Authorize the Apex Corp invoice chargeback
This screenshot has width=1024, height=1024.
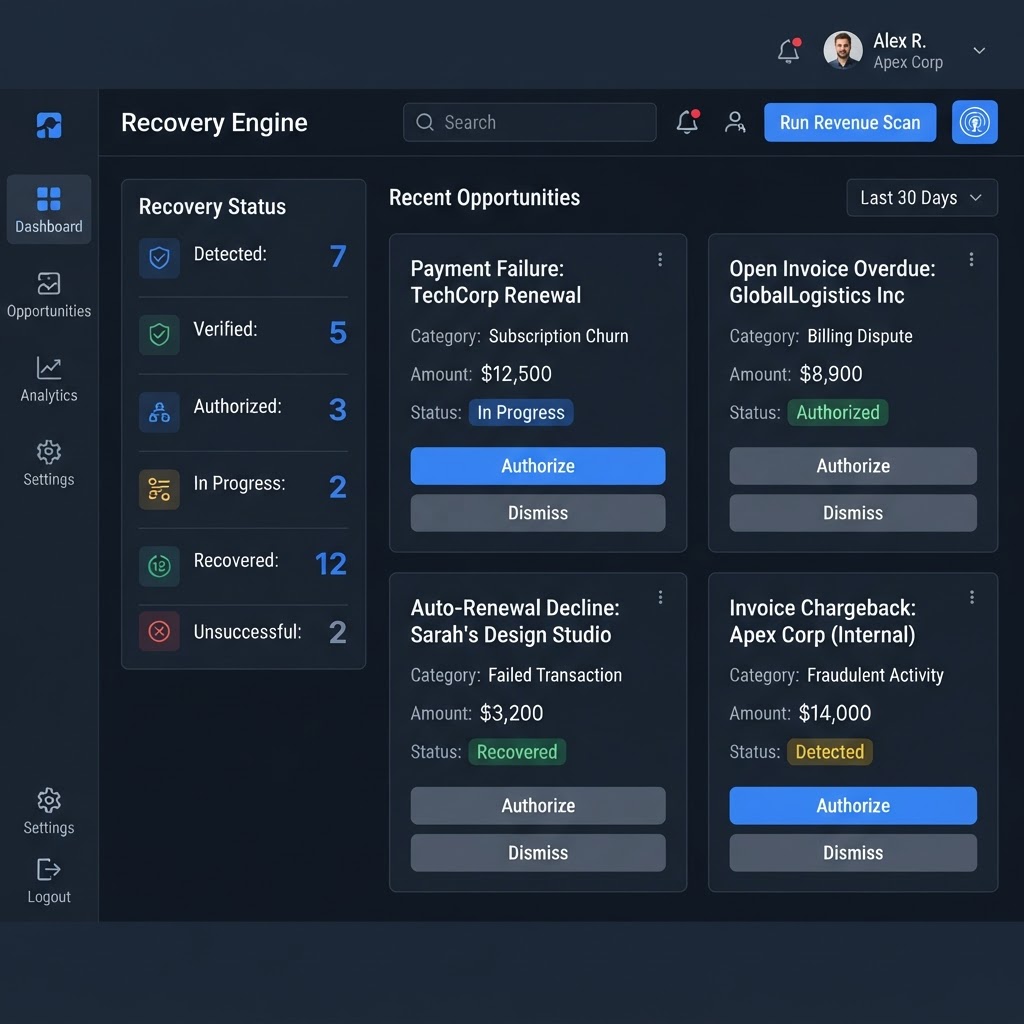853,805
